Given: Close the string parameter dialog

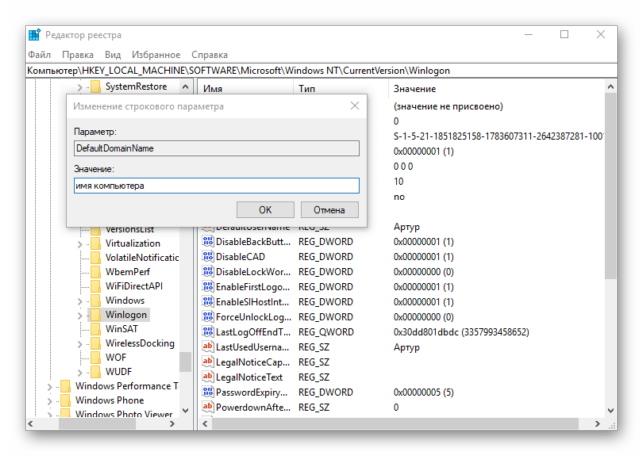Looking at the screenshot, I should tap(355, 106).
